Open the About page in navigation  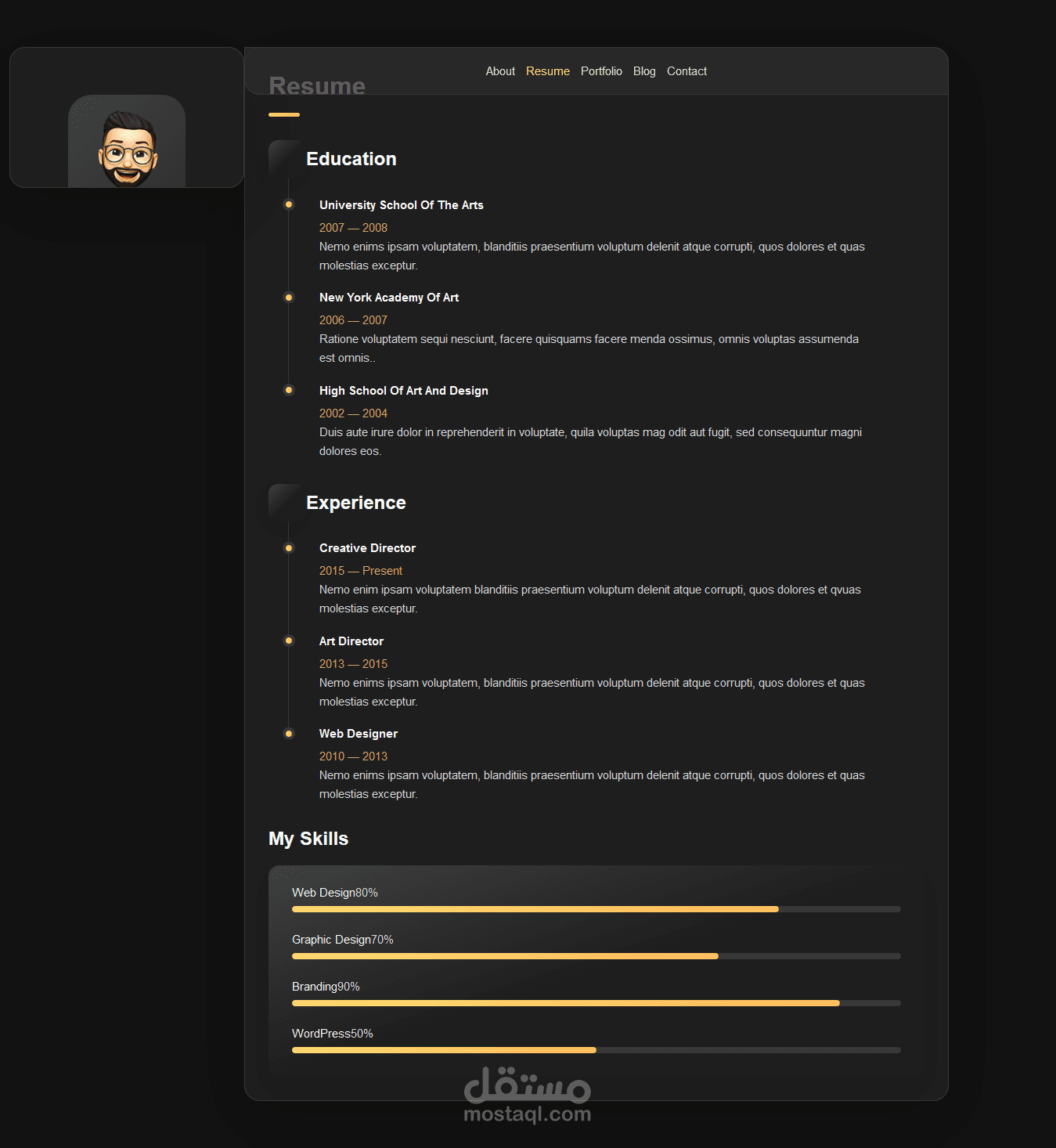click(x=500, y=71)
